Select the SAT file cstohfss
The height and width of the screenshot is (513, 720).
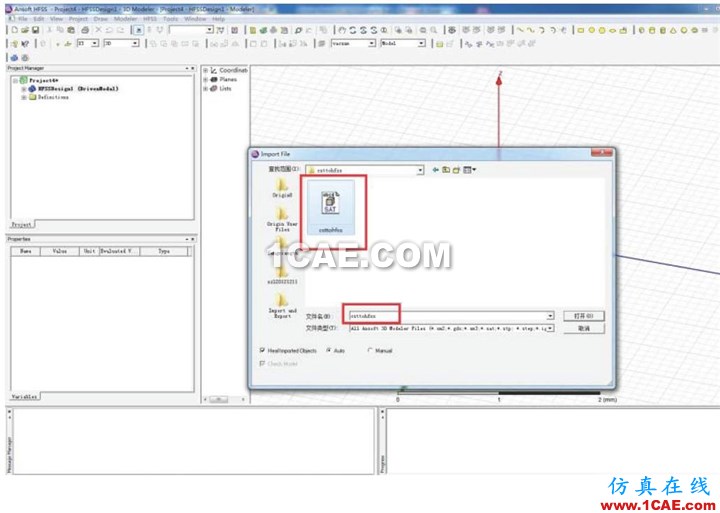pos(331,208)
